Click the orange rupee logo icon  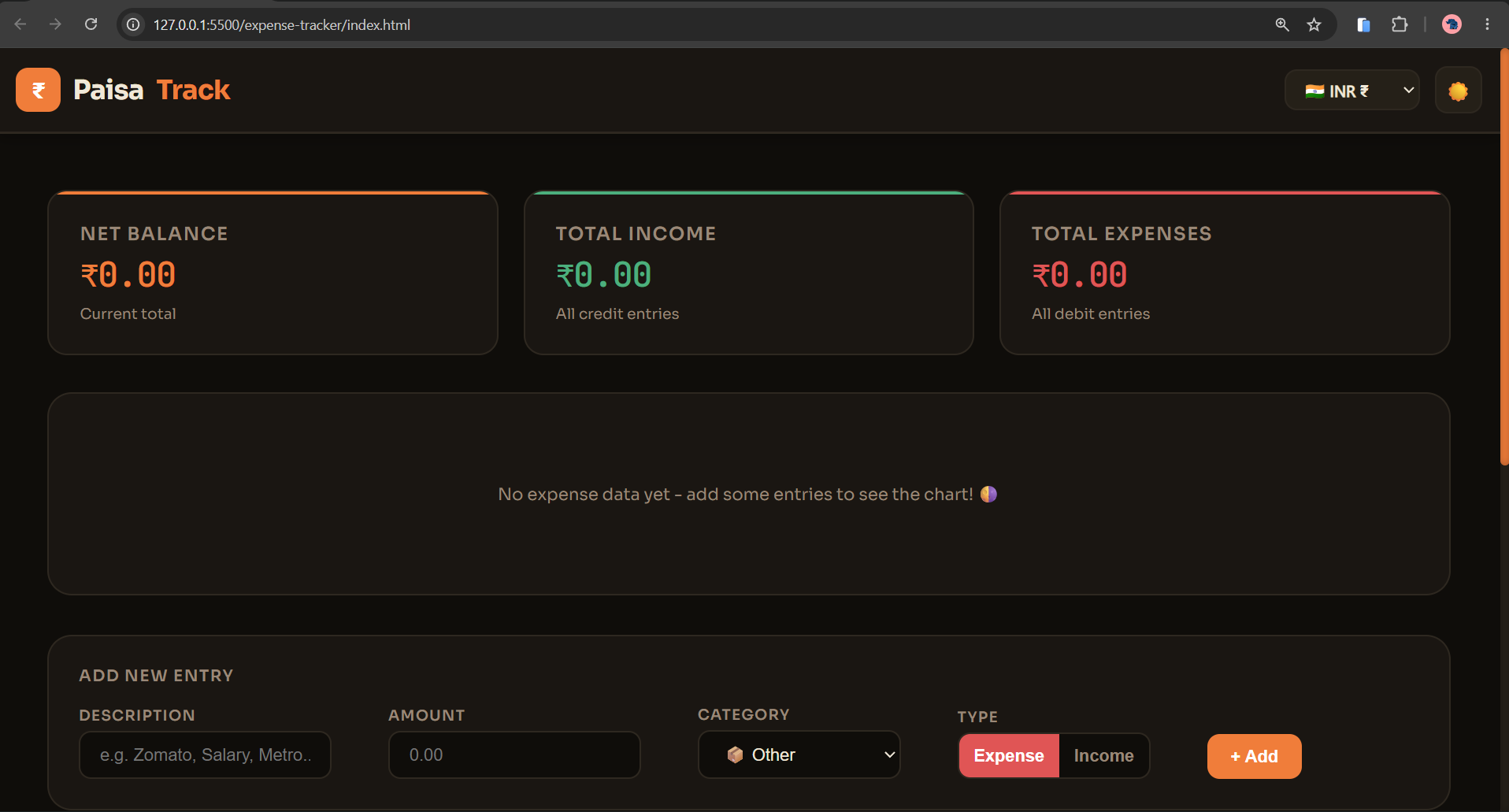click(38, 90)
